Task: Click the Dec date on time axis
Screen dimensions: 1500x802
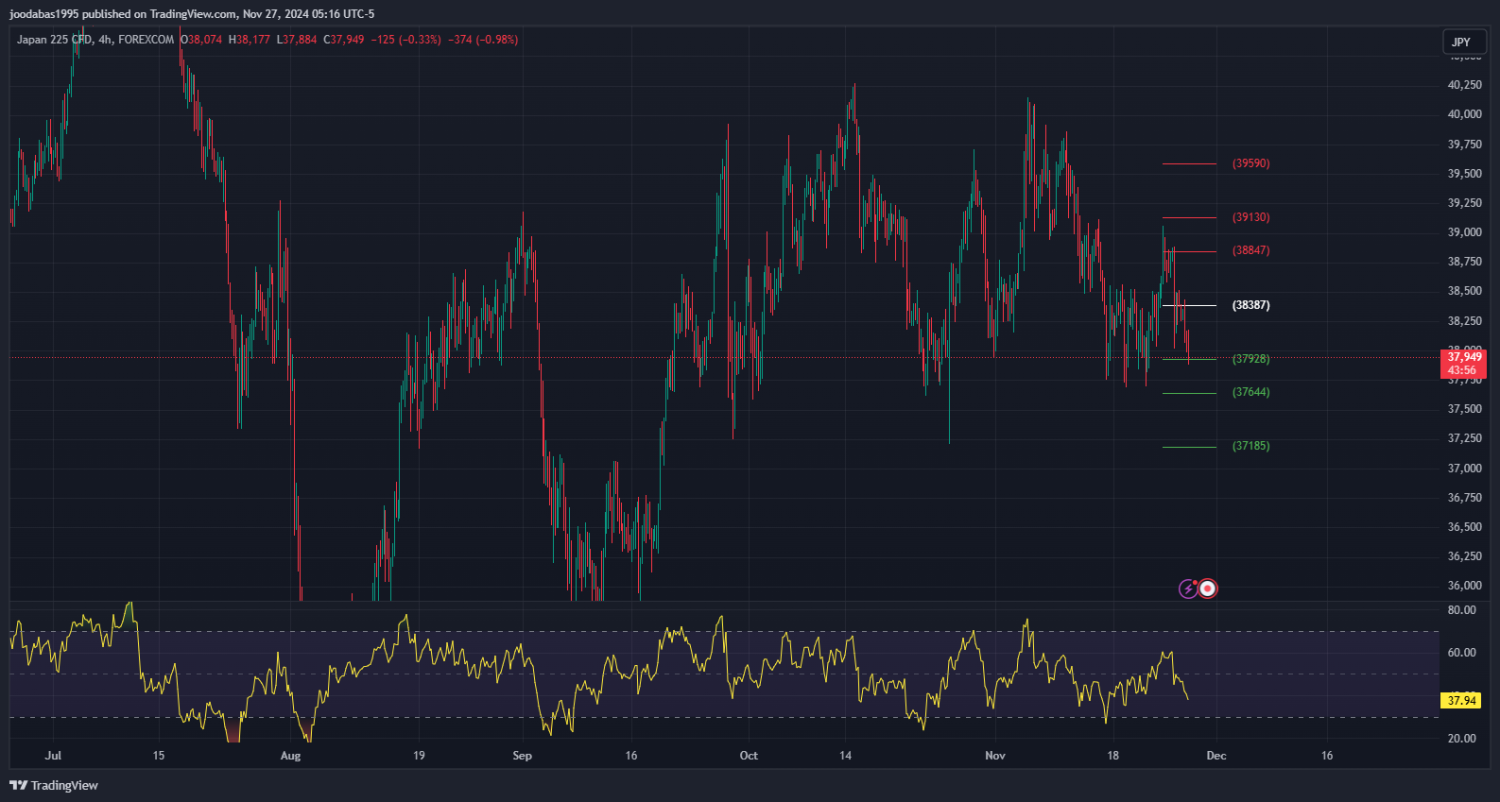Action: [x=1215, y=757]
